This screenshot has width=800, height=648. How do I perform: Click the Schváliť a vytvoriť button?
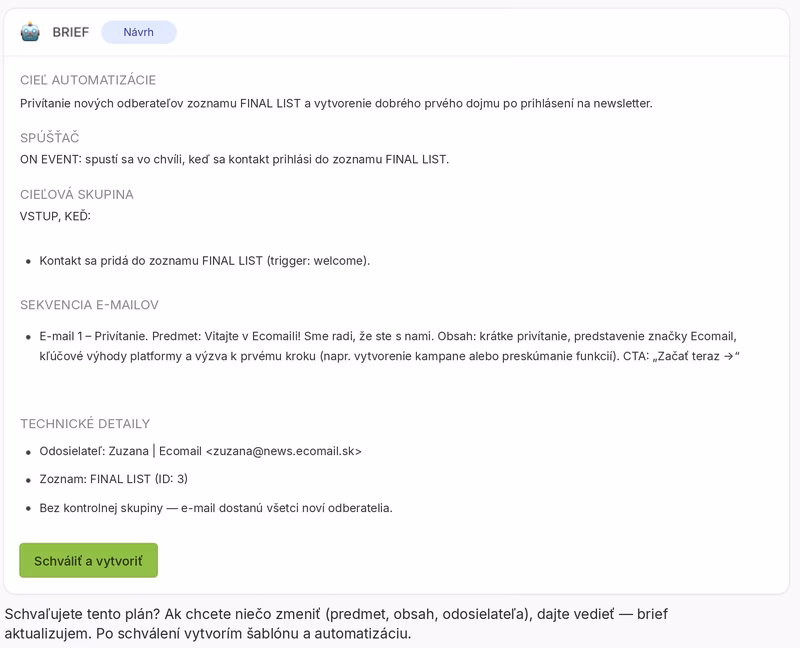(89, 560)
